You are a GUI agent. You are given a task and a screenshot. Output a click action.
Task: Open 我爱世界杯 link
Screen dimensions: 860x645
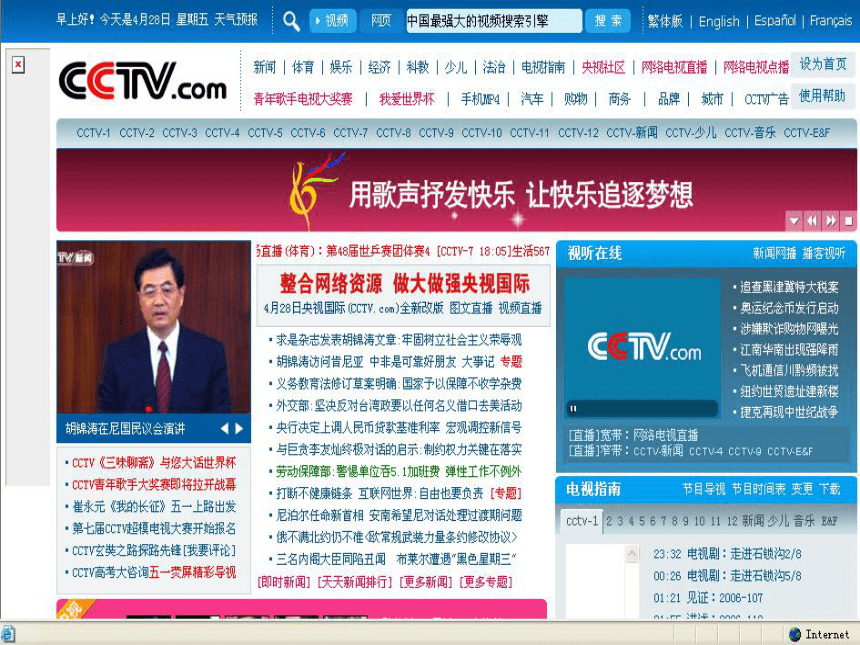pyautogui.click(x=406, y=99)
